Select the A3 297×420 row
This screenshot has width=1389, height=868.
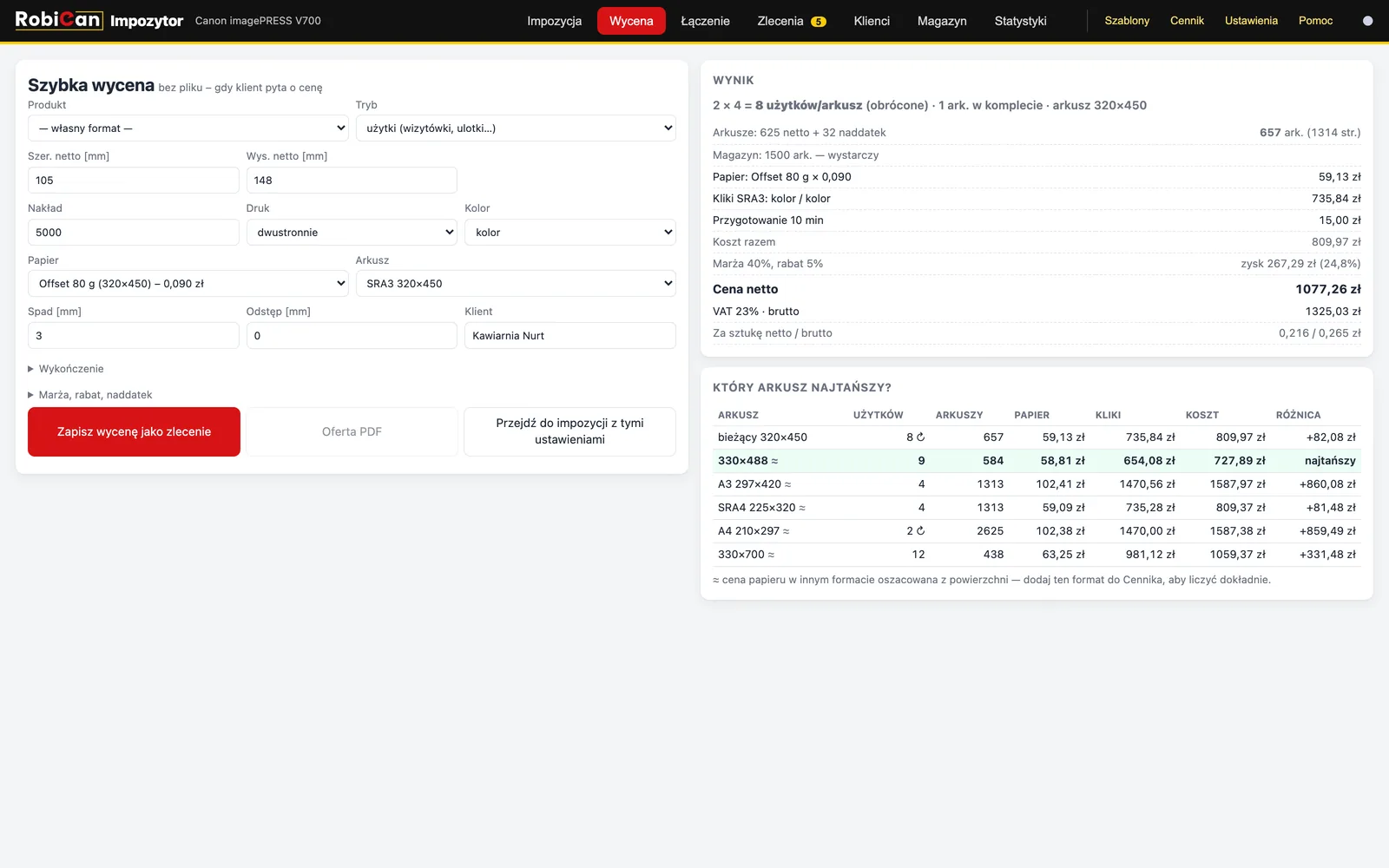1037,484
